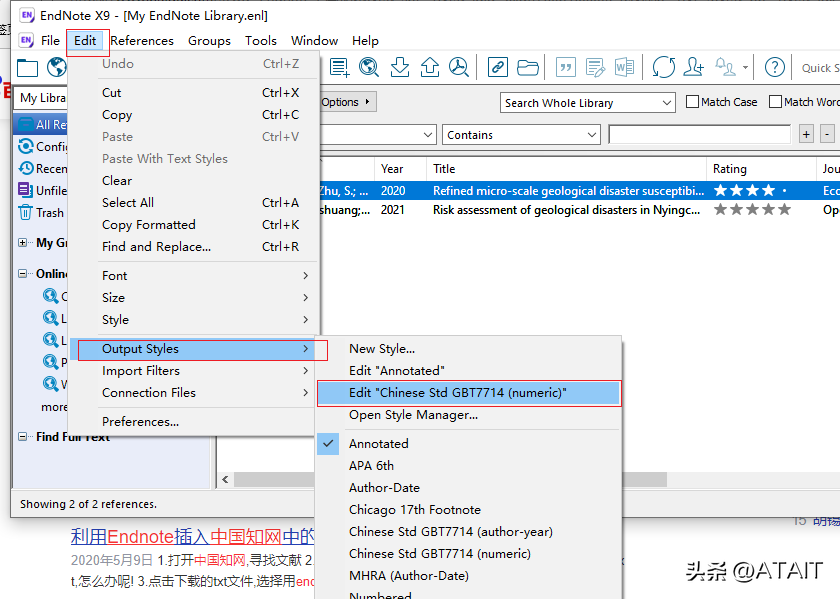Click the horizontal scrollbar left arrow
This screenshot has height=599, width=840.
226,480
